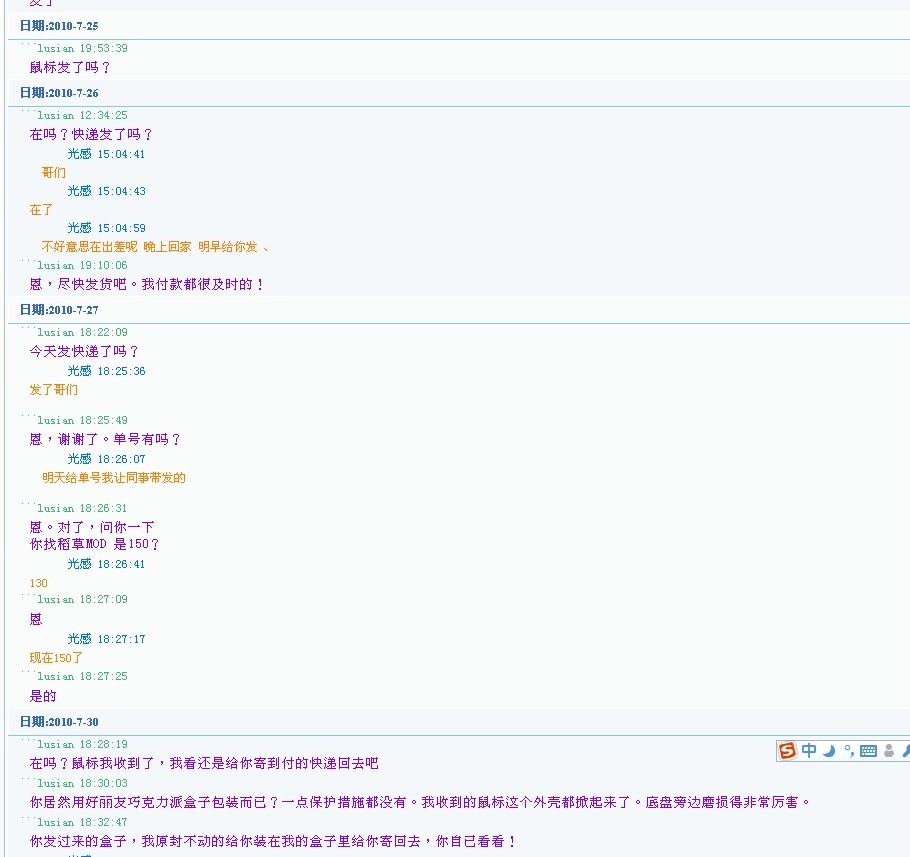Click the message 鼠标发了吗？

point(70,67)
